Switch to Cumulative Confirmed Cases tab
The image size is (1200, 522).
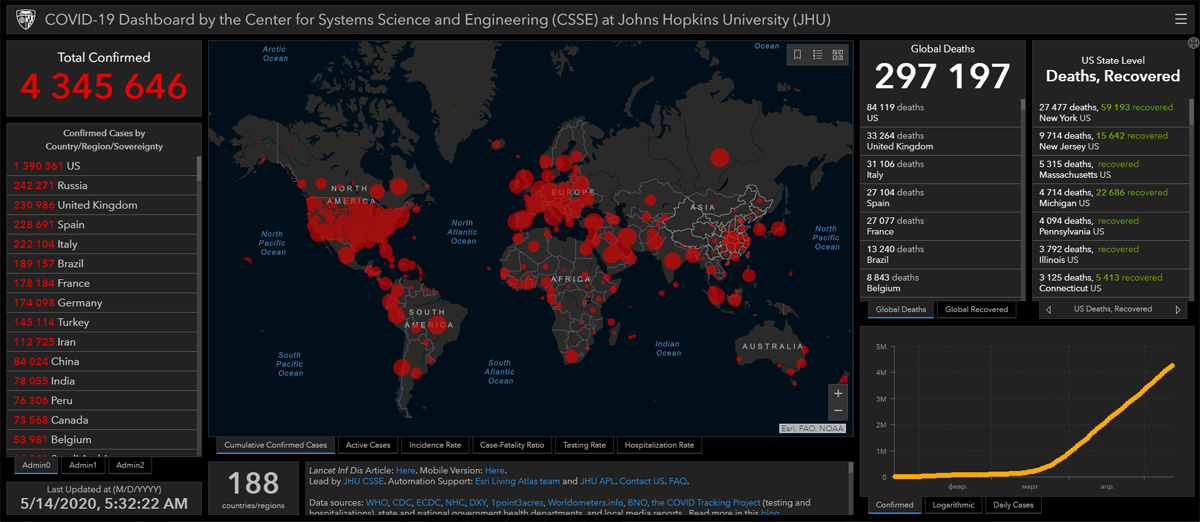coord(275,445)
